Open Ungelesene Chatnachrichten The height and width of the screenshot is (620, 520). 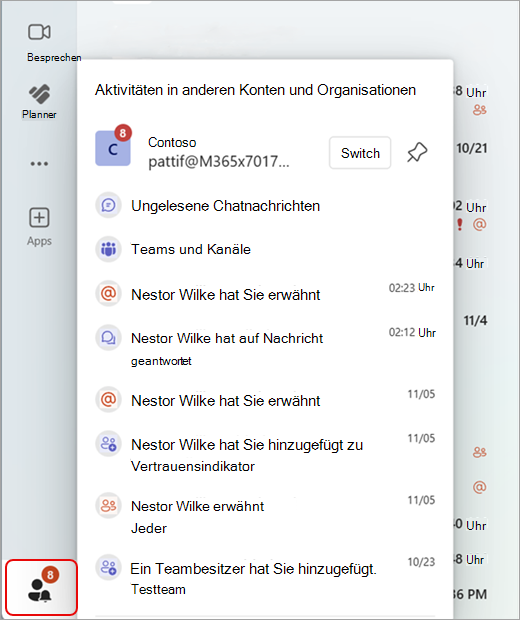pyautogui.click(x=265, y=206)
